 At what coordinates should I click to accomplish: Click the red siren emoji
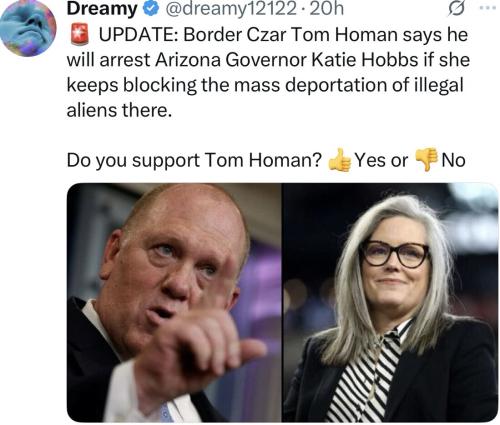80,34
